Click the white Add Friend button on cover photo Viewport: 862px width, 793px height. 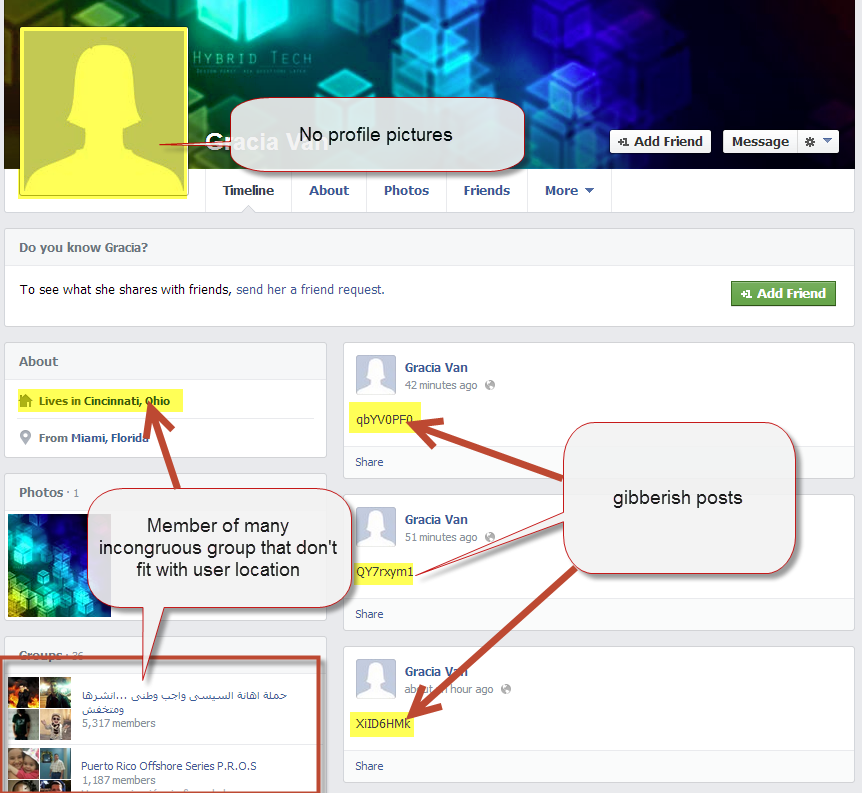(660, 142)
